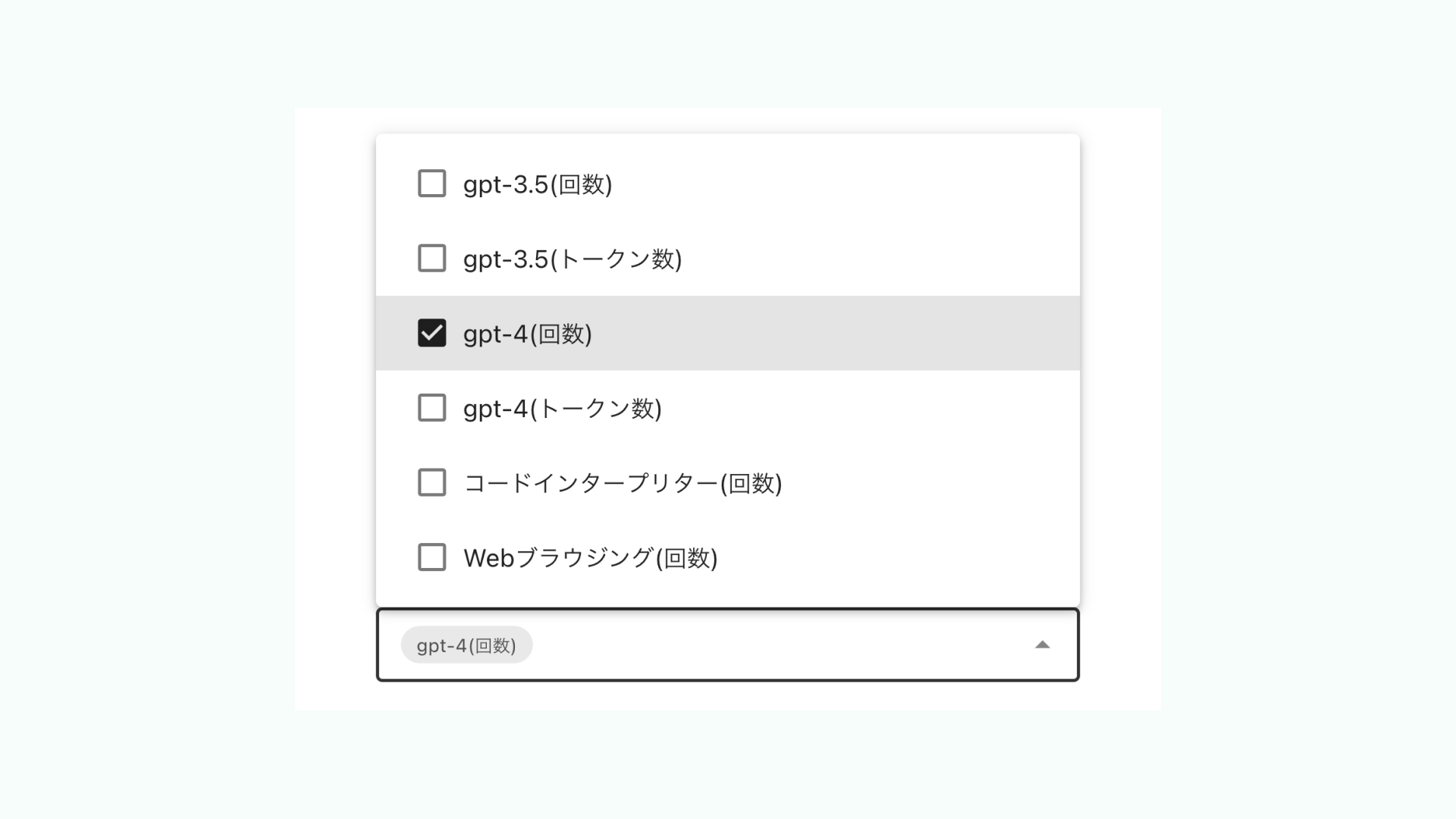Toggle off the checked gpt-4(回数) box
The image size is (1456, 819).
coord(431,333)
